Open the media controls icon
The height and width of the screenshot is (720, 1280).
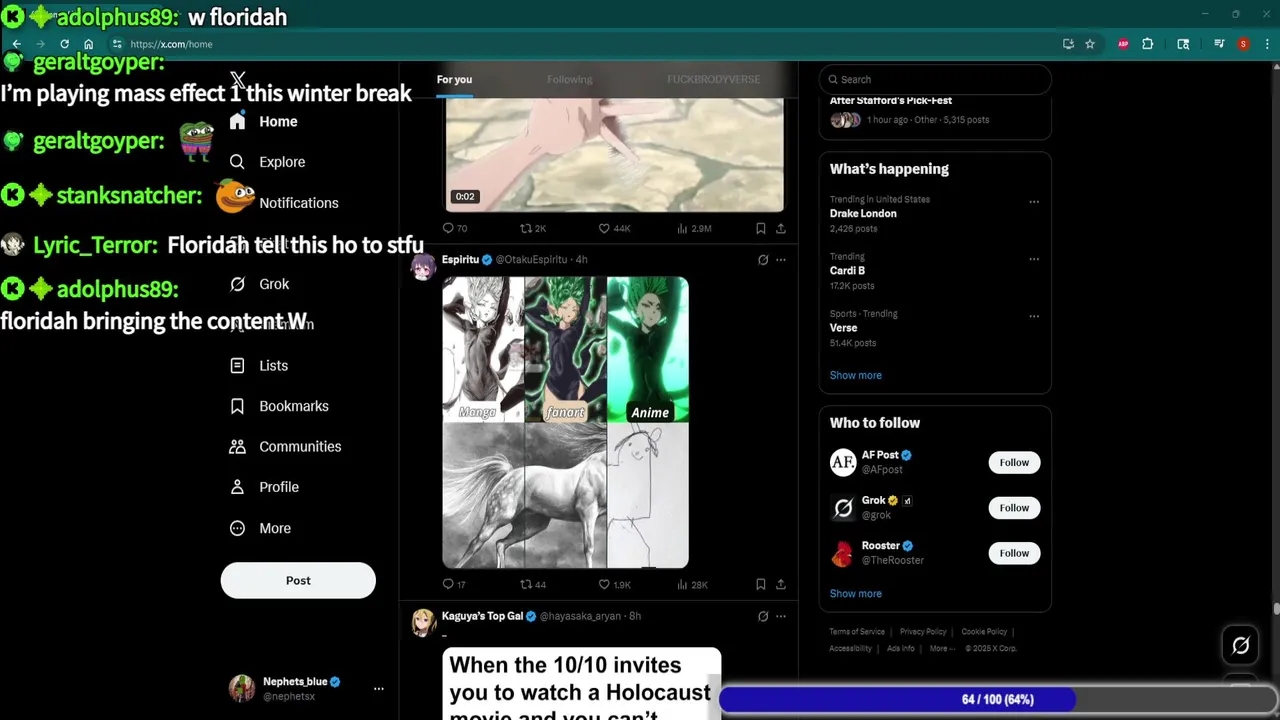pyautogui.click(x=1219, y=44)
